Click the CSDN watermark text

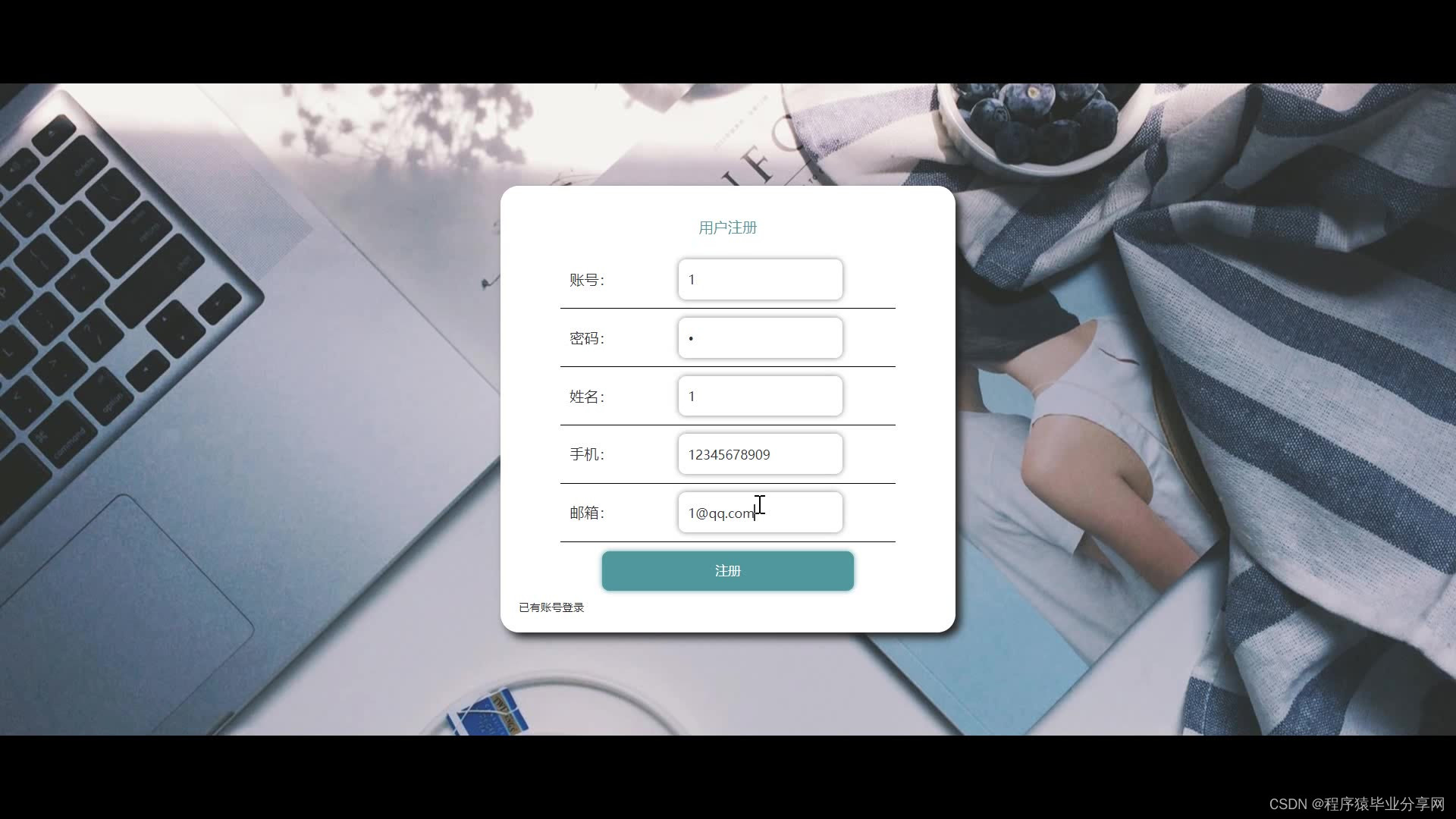coord(1356,804)
